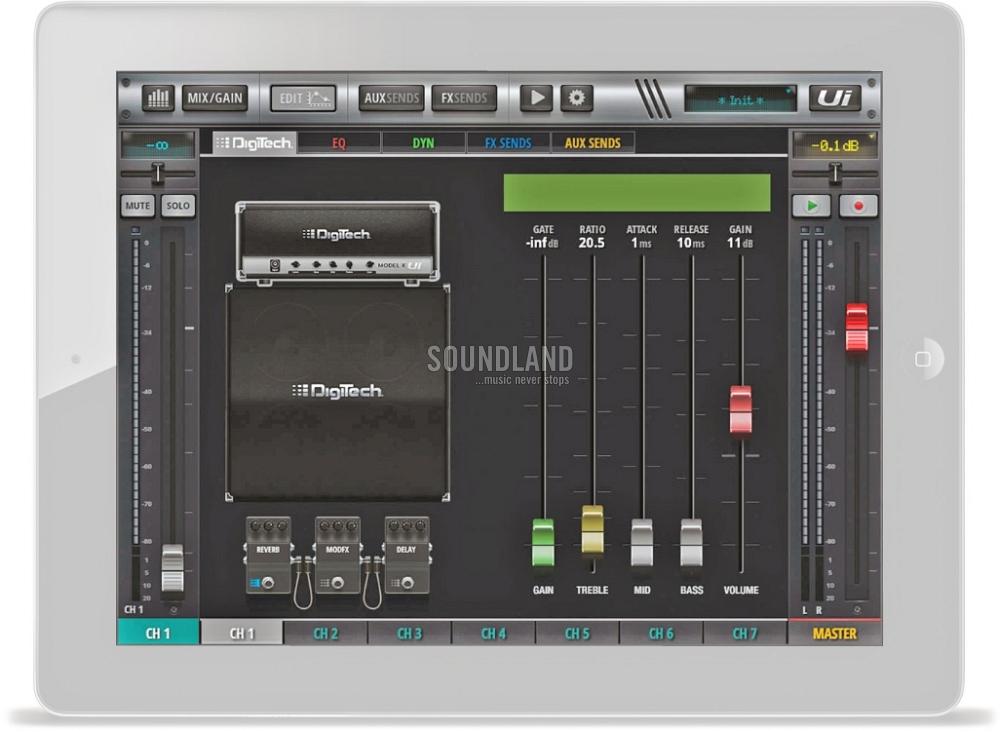
Task: Click the green amp display screen
Action: tap(636, 193)
